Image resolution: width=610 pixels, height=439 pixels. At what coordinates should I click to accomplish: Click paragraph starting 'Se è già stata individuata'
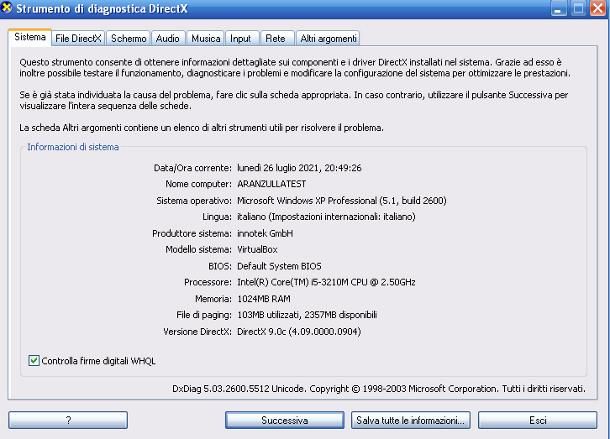point(294,100)
